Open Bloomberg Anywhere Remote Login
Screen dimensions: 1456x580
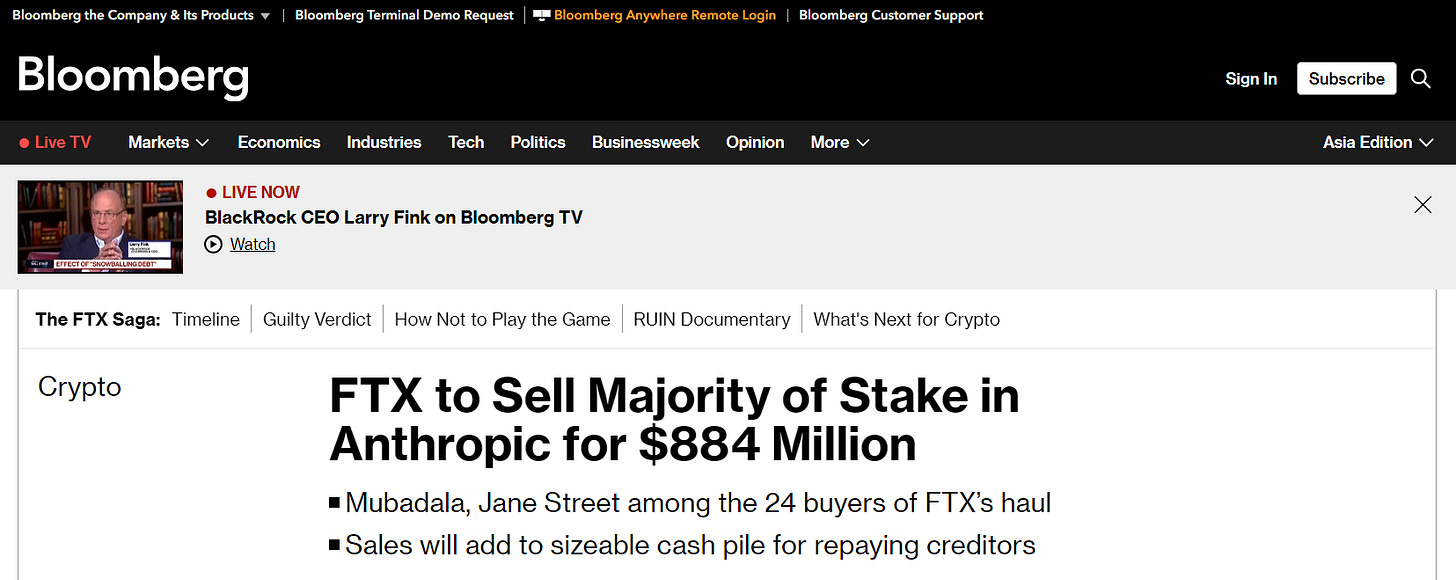[664, 15]
